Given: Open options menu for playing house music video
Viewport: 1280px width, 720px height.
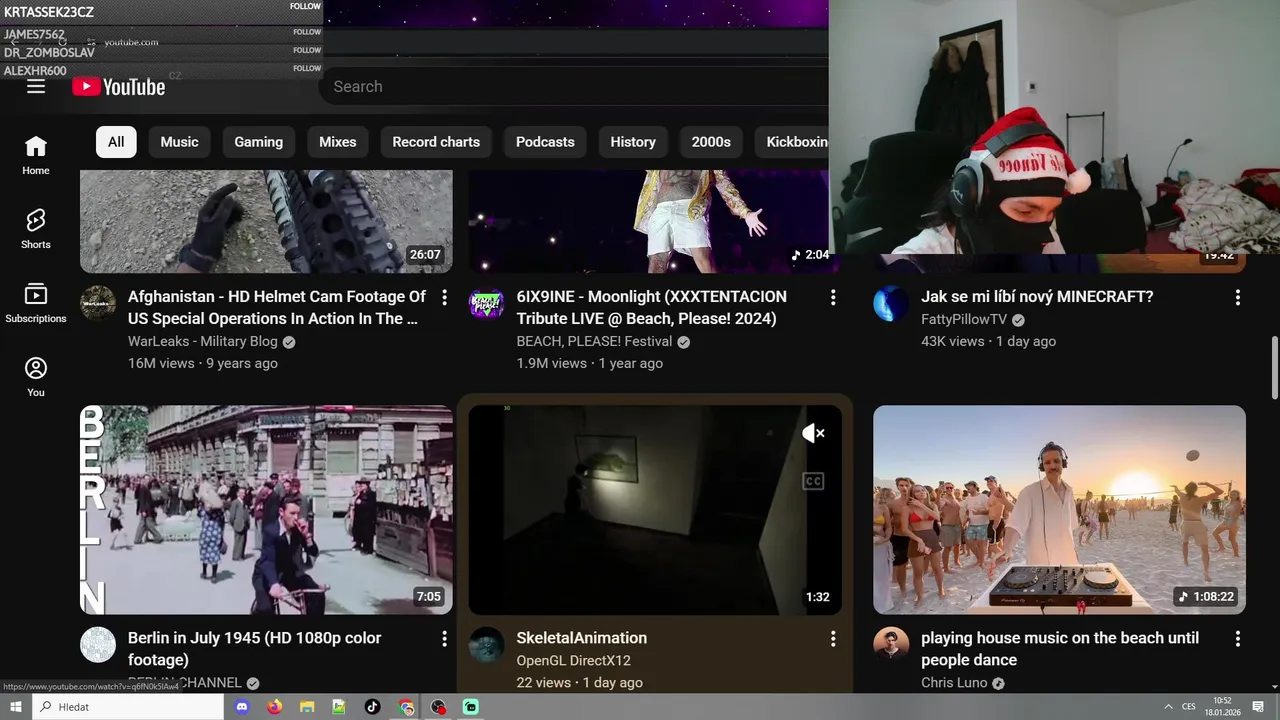Looking at the screenshot, I should (x=1238, y=638).
